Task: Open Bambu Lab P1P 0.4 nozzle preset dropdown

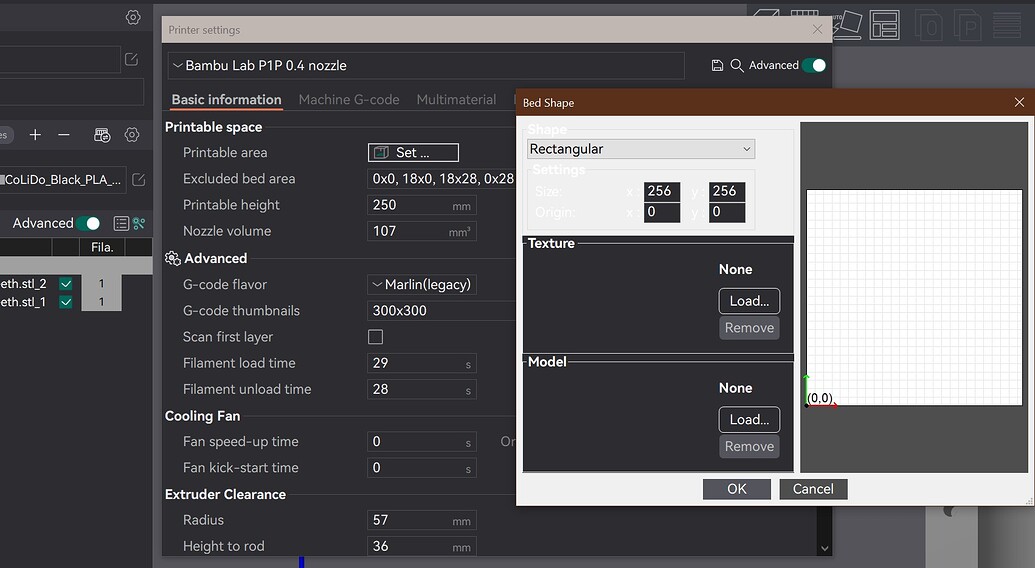Action: [x=426, y=65]
